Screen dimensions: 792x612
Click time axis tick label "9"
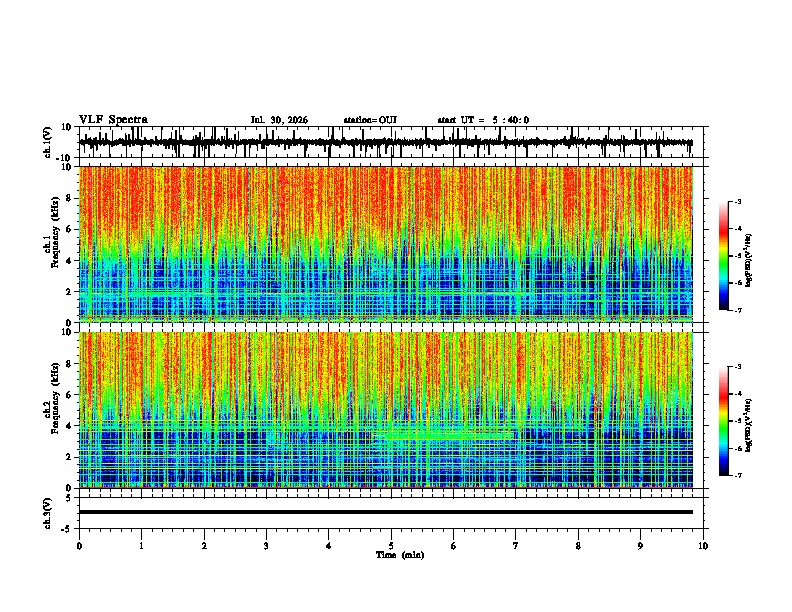pos(640,546)
